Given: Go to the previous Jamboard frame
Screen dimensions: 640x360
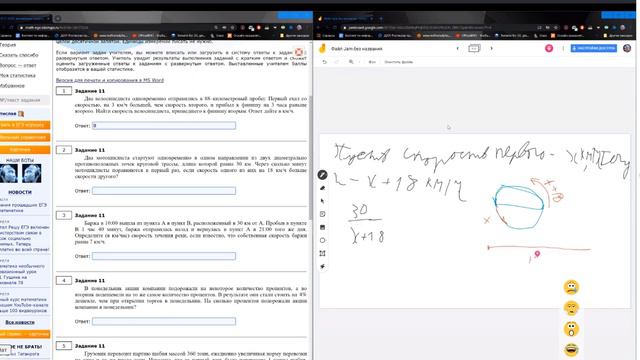Looking at the screenshot, I should pyautogui.click(x=457, y=49).
